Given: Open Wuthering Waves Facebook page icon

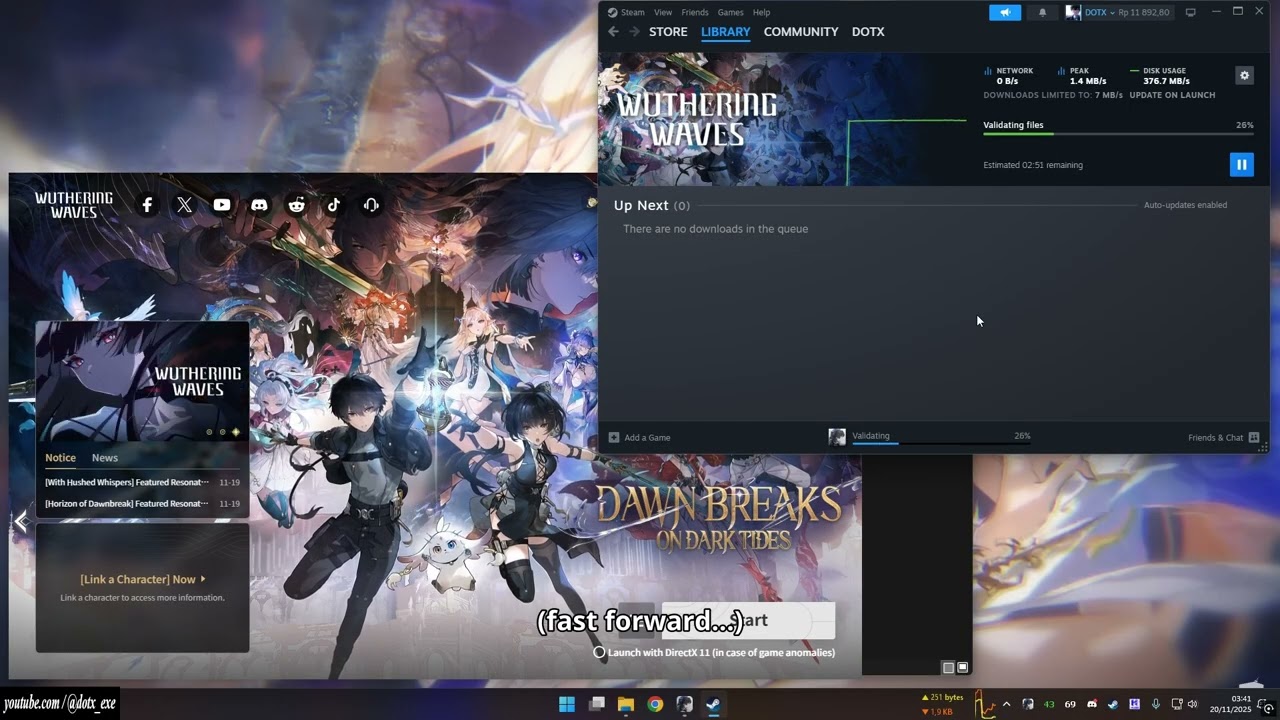Looking at the screenshot, I should (x=147, y=205).
